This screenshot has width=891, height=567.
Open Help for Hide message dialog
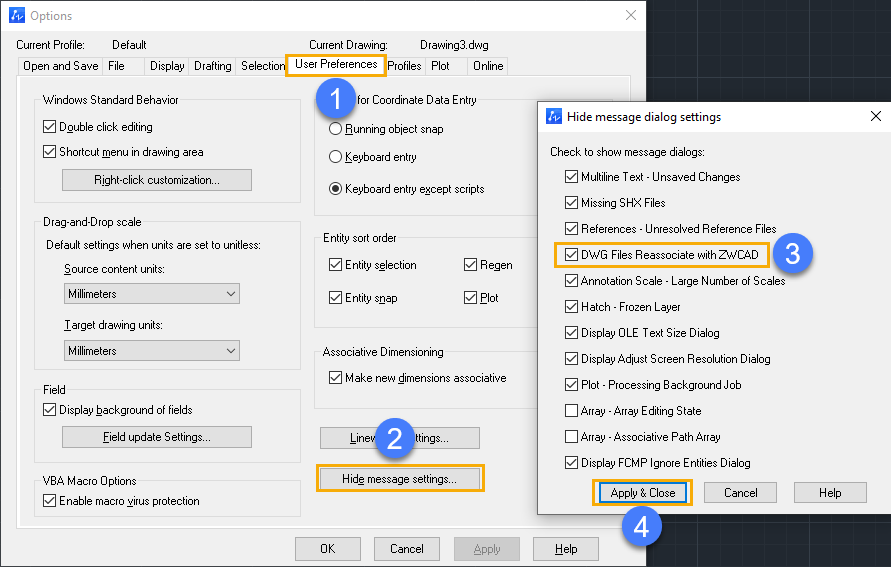[830, 493]
